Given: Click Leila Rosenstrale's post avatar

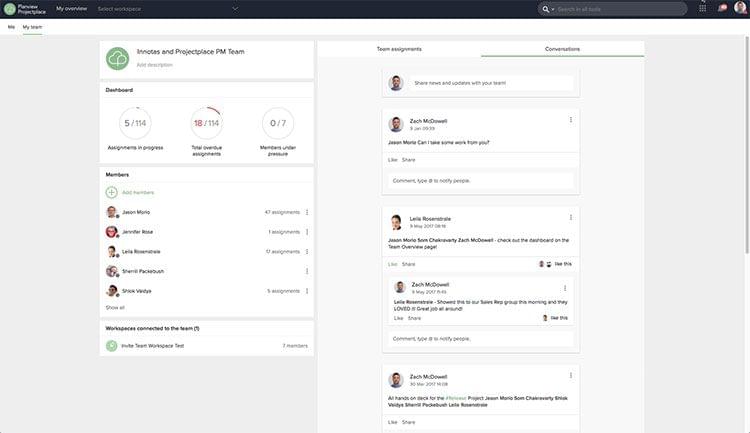Looking at the screenshot, I should (x=396, y=222).
